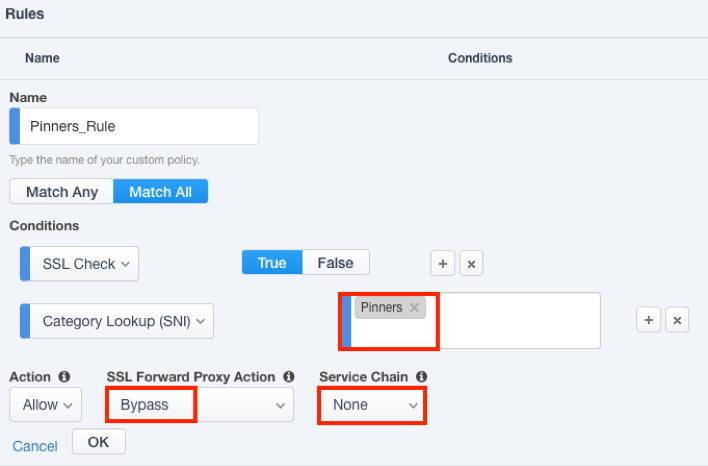Click info icon beside SSL Forward Proxy Action
This screenshot has height=466, width=708.
288,377
